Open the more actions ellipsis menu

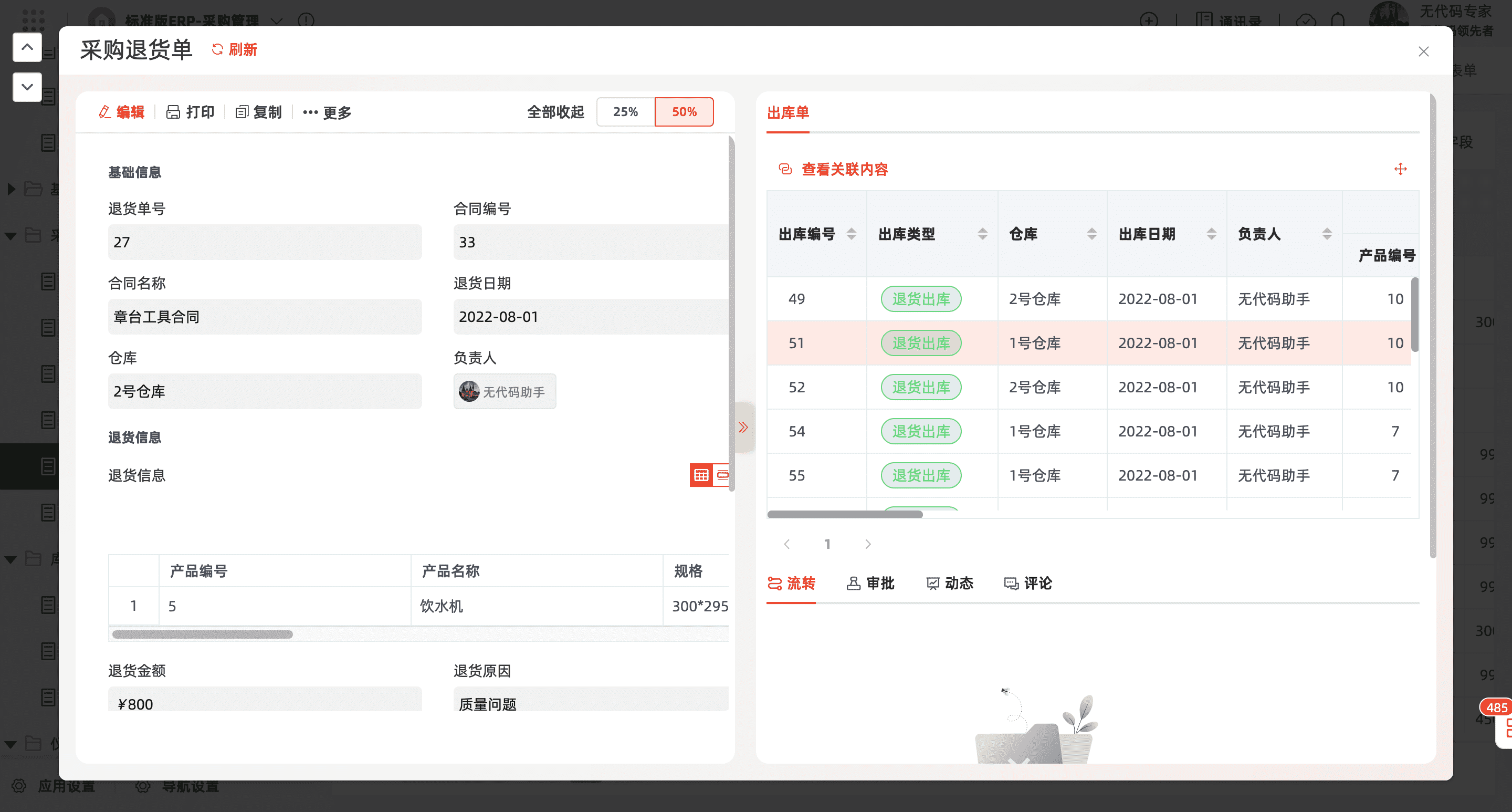310,112
